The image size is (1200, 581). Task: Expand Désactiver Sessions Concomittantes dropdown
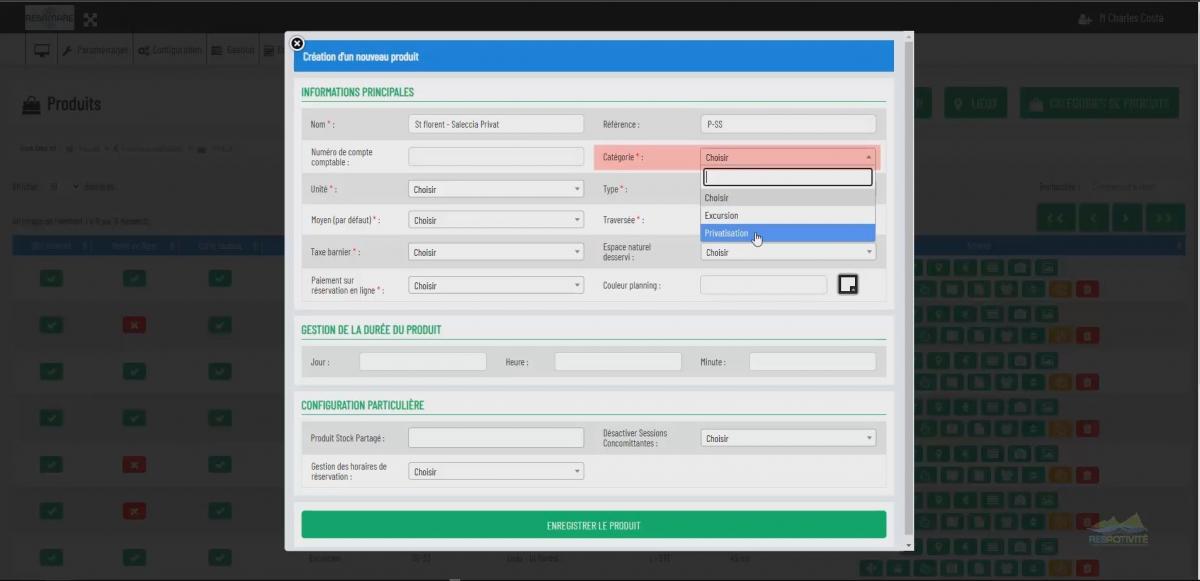tap(788, 438)
